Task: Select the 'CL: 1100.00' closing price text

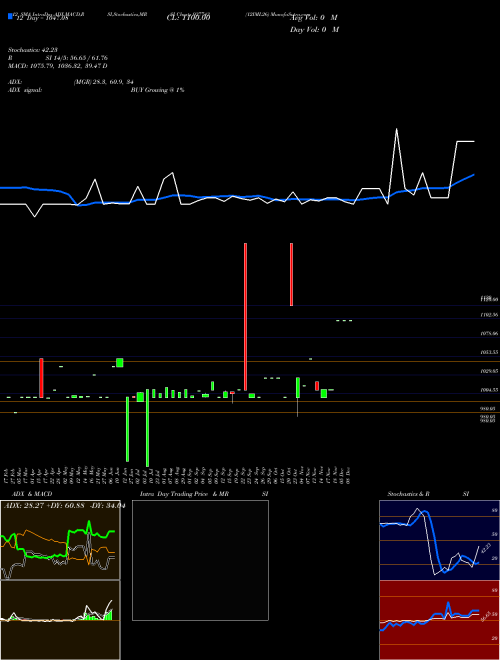Action: (188, 18)
